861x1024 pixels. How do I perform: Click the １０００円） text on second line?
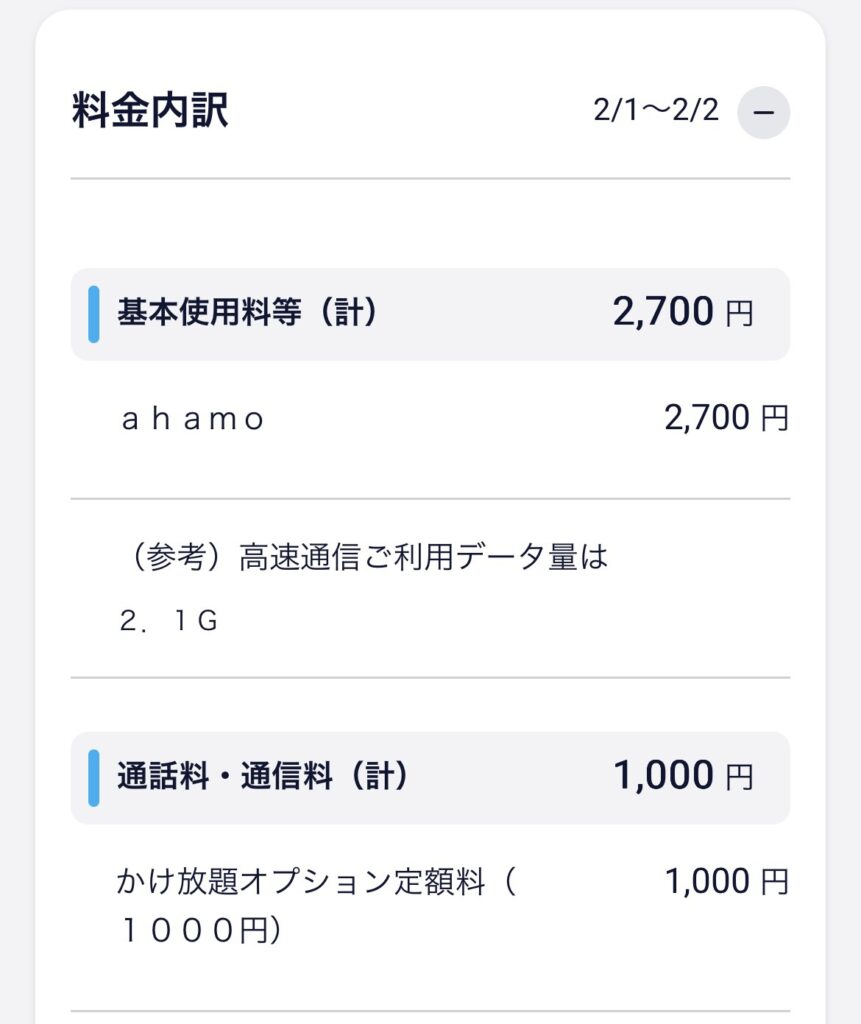pyautogui.click(x=200, y=931)
